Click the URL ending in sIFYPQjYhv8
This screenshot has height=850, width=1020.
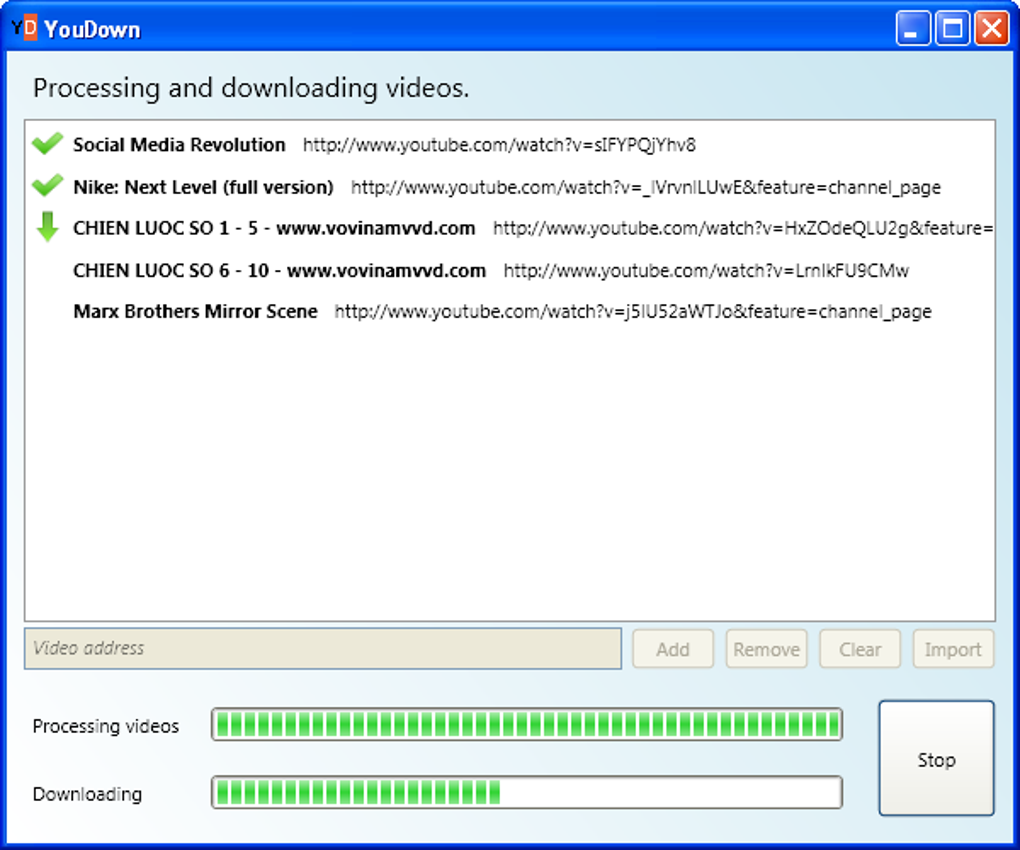click(500, 145)
